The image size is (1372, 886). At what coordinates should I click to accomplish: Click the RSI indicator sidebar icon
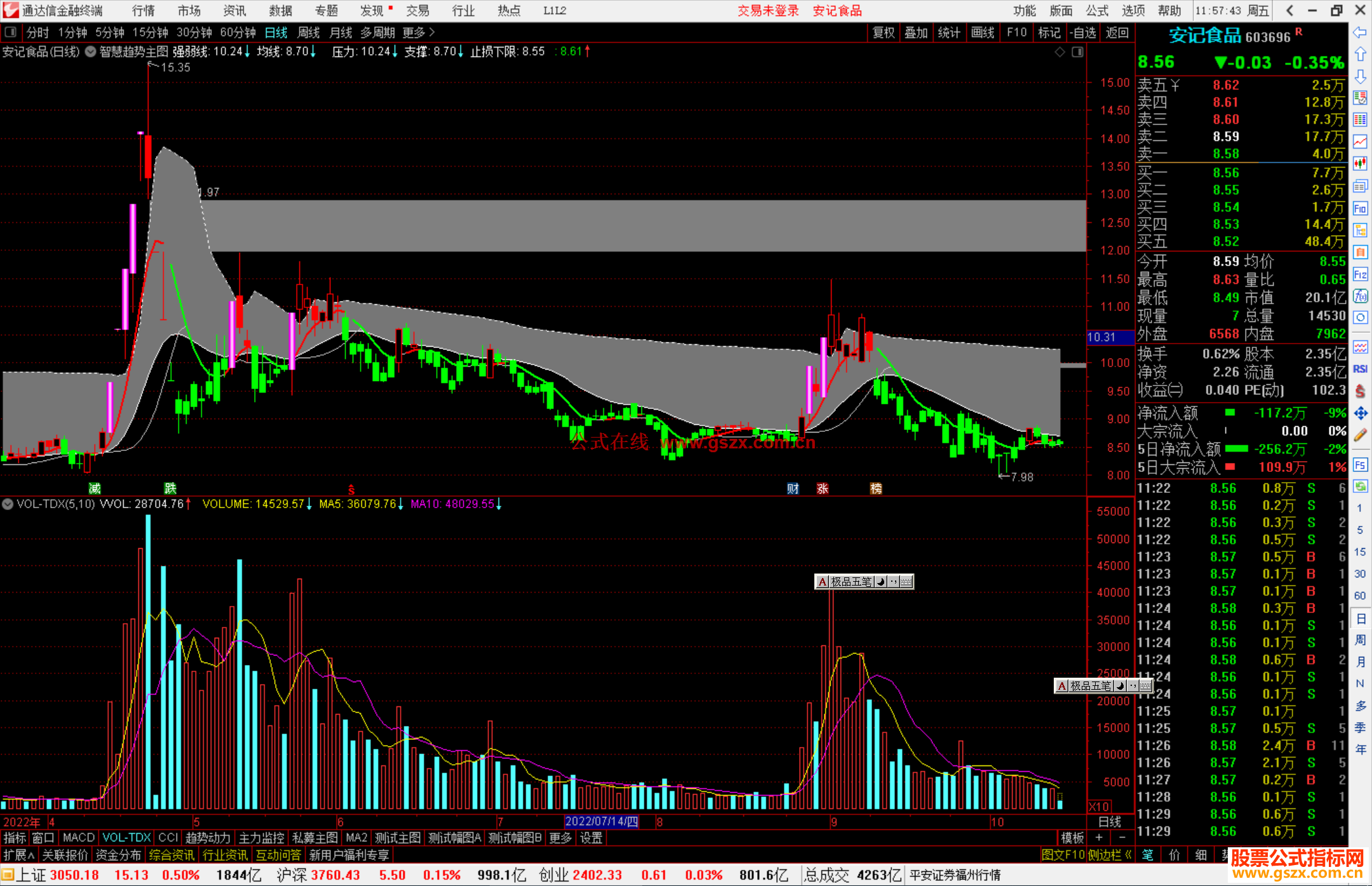coord(1360,369)
